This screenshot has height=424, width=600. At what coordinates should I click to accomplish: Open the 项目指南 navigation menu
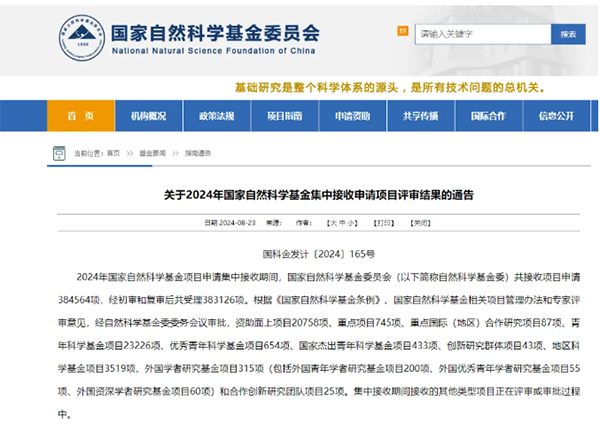click(285, 116)
